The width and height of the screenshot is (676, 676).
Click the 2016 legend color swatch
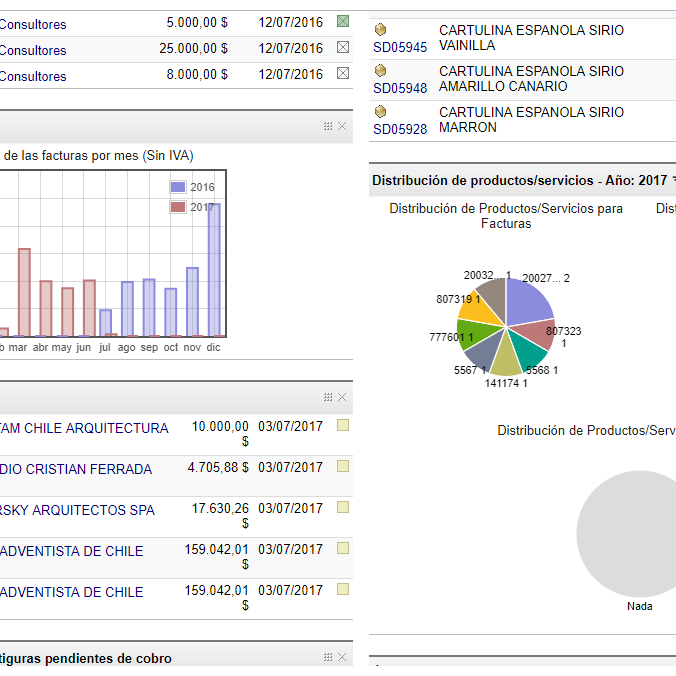178,187
